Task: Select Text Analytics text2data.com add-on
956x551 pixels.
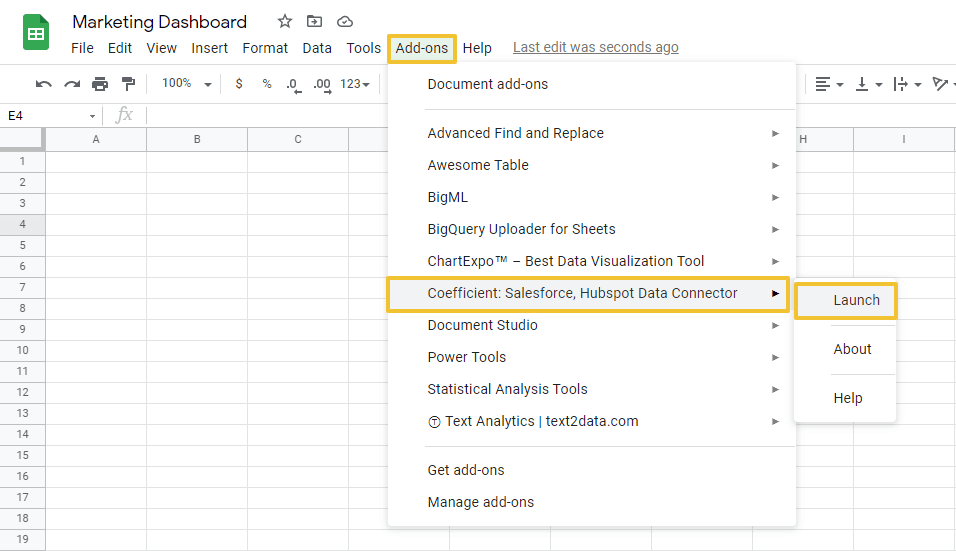Action: pos(591,421)
